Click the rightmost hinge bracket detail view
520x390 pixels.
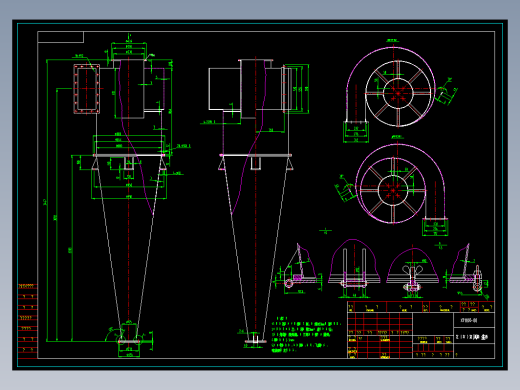click(467, 271)
